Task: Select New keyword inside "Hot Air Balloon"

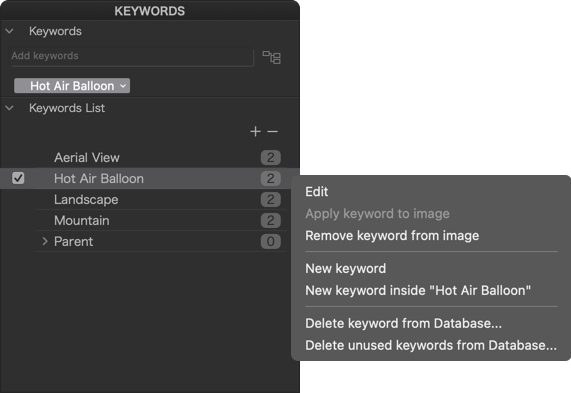Action: [x=418, y=290]
